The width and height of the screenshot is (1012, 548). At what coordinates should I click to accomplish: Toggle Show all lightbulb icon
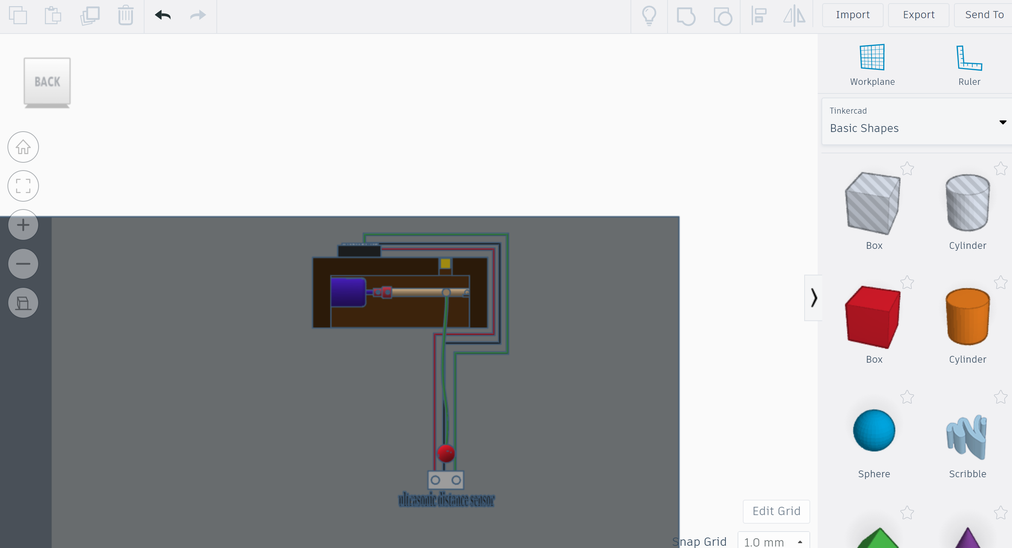click(649, 15)
